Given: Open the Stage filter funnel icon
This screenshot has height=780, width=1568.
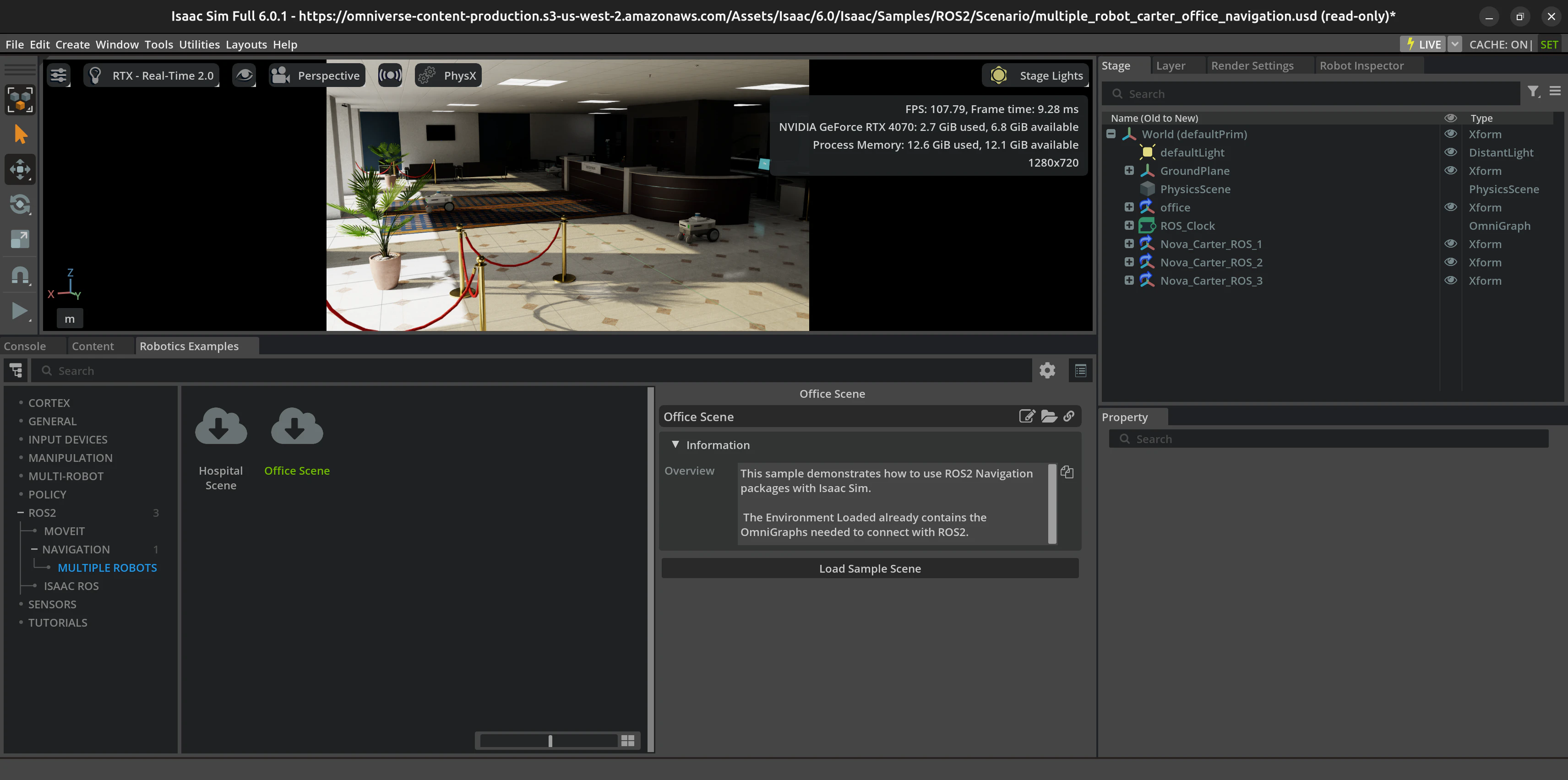Looking at the screenshot, I should tap(1533, 92).
